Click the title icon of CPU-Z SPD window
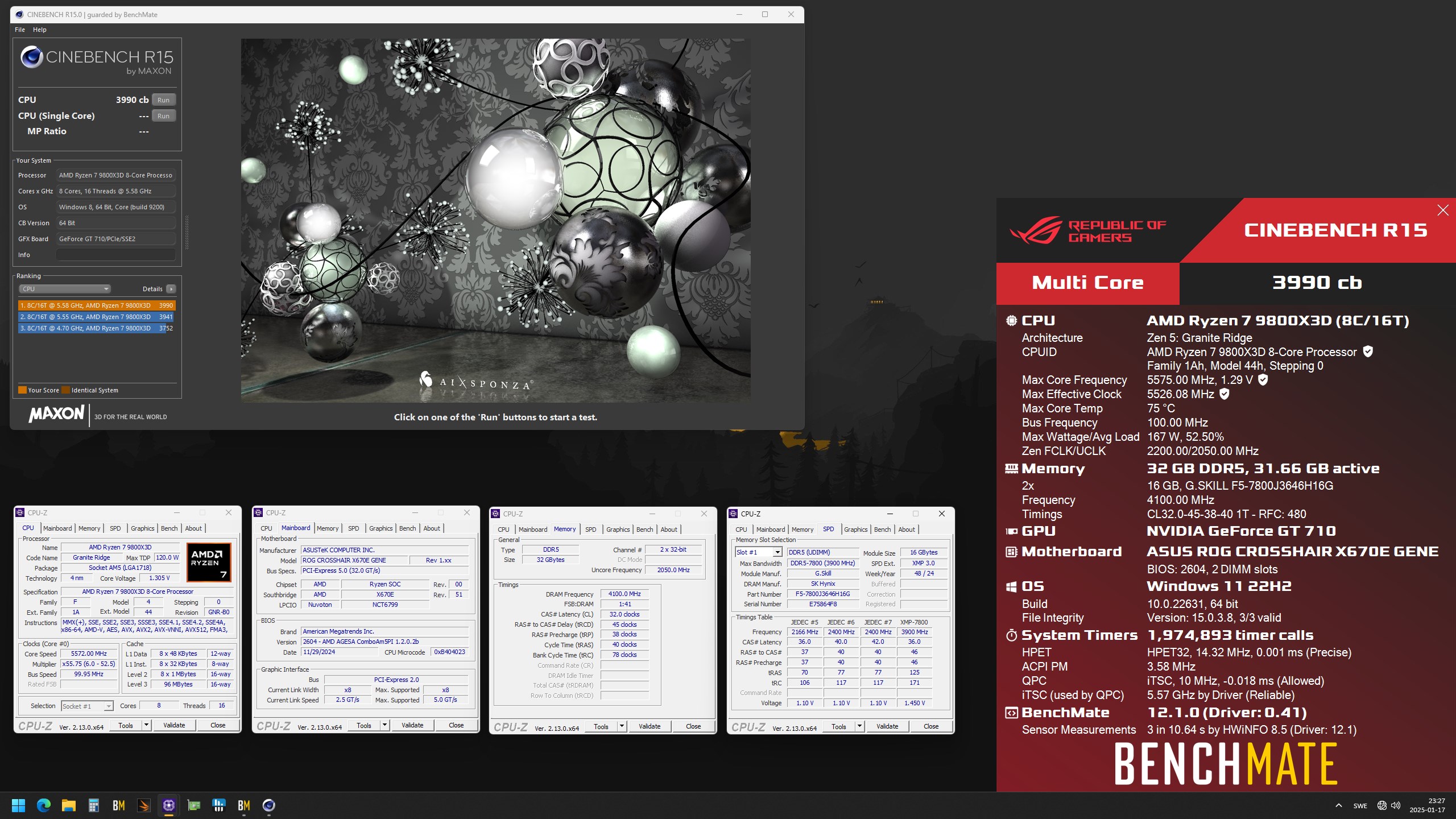1456x819 pixels. [733, 514]
